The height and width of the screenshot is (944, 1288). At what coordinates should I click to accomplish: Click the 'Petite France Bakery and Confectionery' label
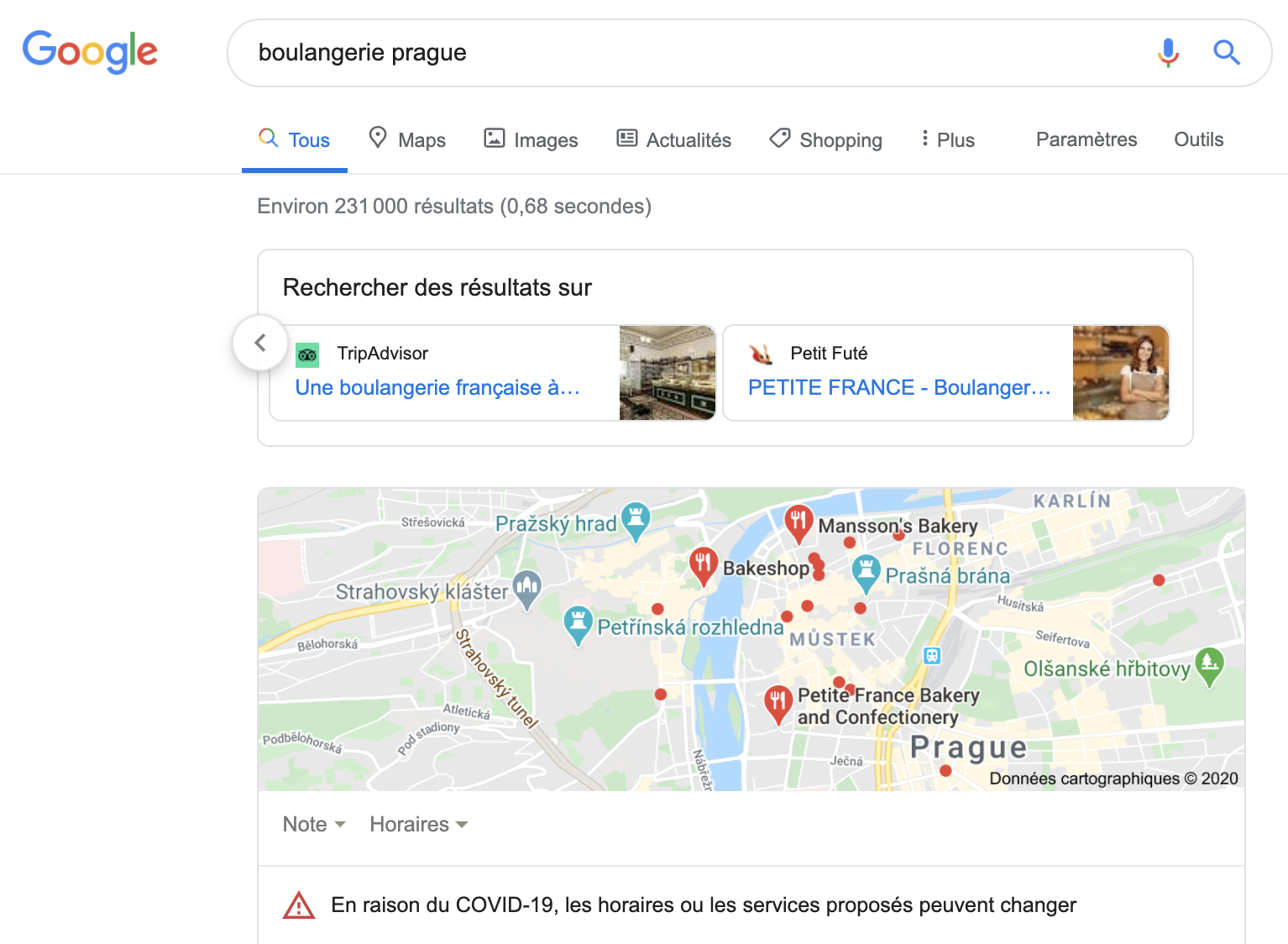tap(887, 705)
